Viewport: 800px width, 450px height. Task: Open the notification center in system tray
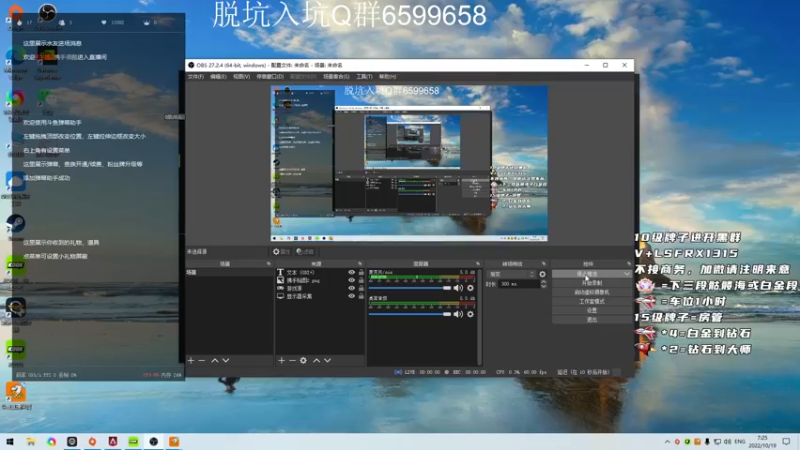pyautogui.click(x=786, y=441)
